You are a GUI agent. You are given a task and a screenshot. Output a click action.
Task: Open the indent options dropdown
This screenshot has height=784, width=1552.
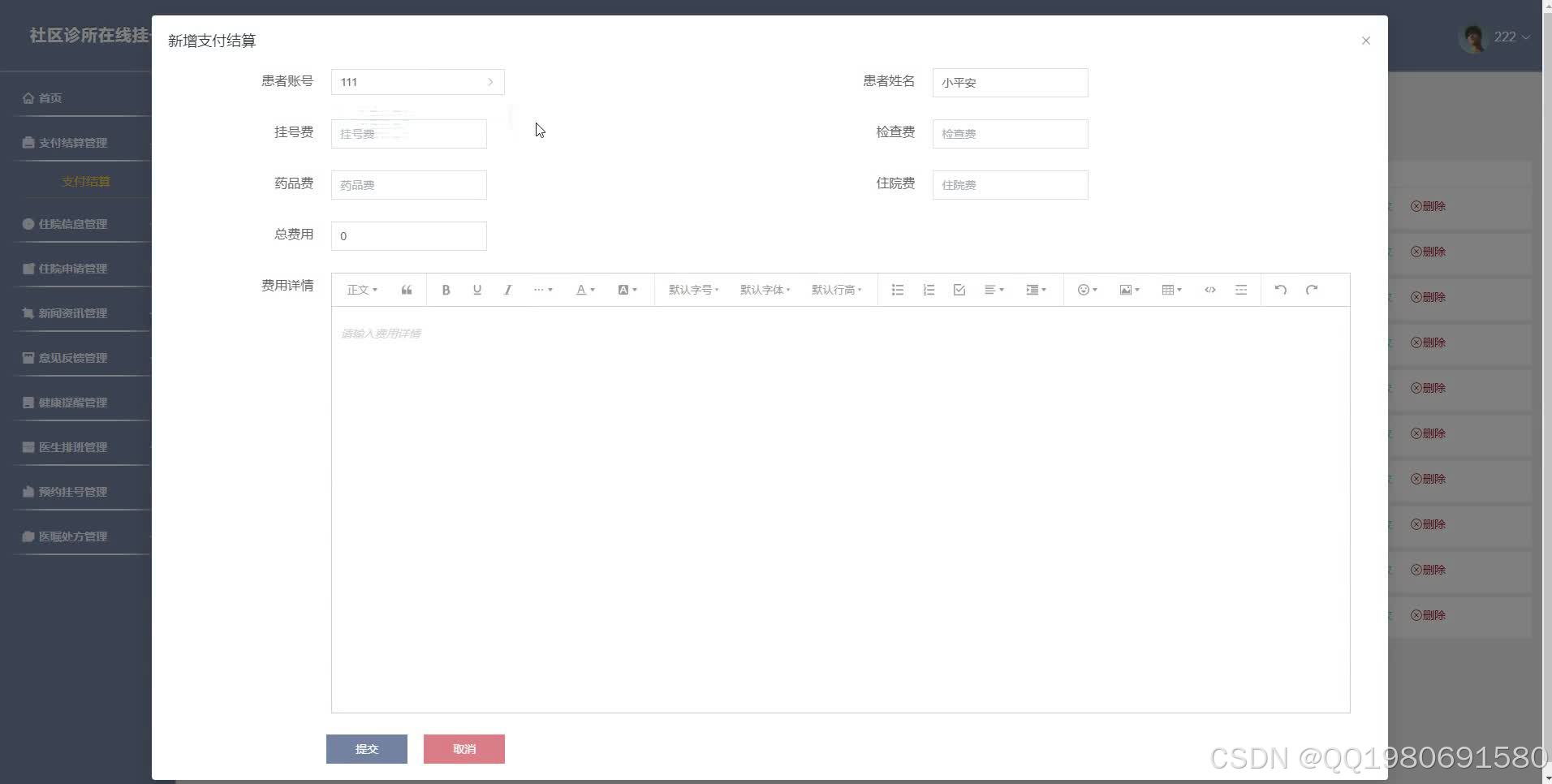tap(1037, 290)
